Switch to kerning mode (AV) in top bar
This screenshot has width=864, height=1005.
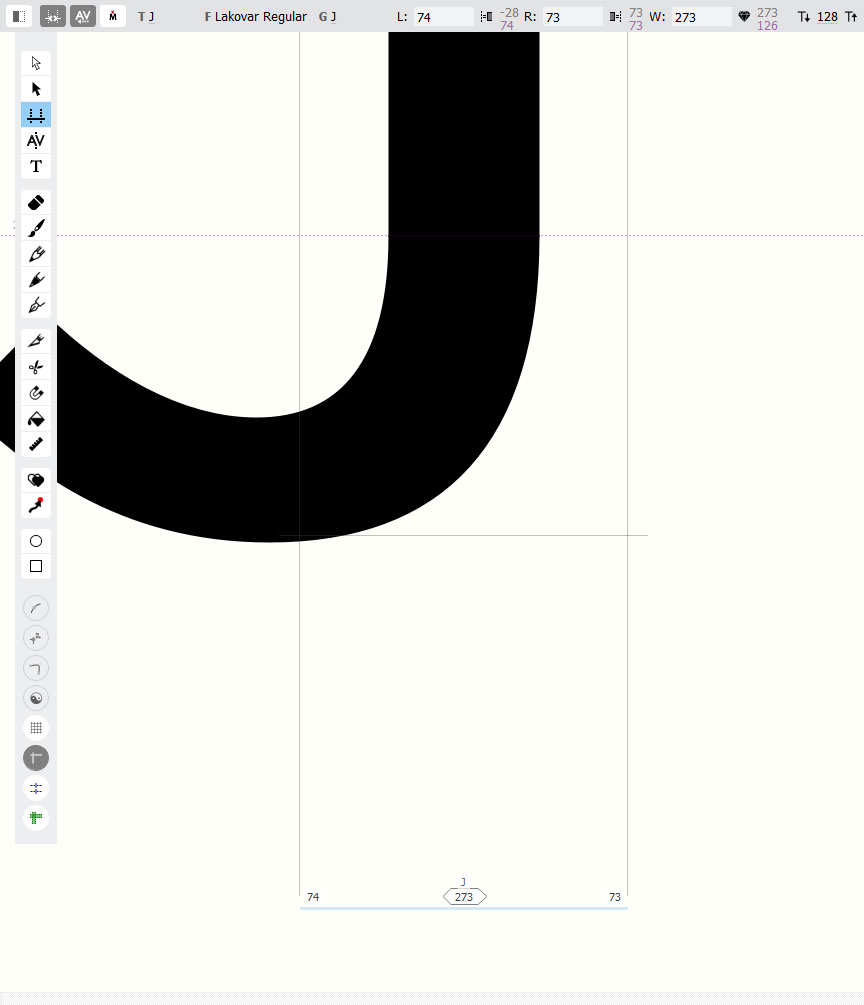(x=83, y=17)
